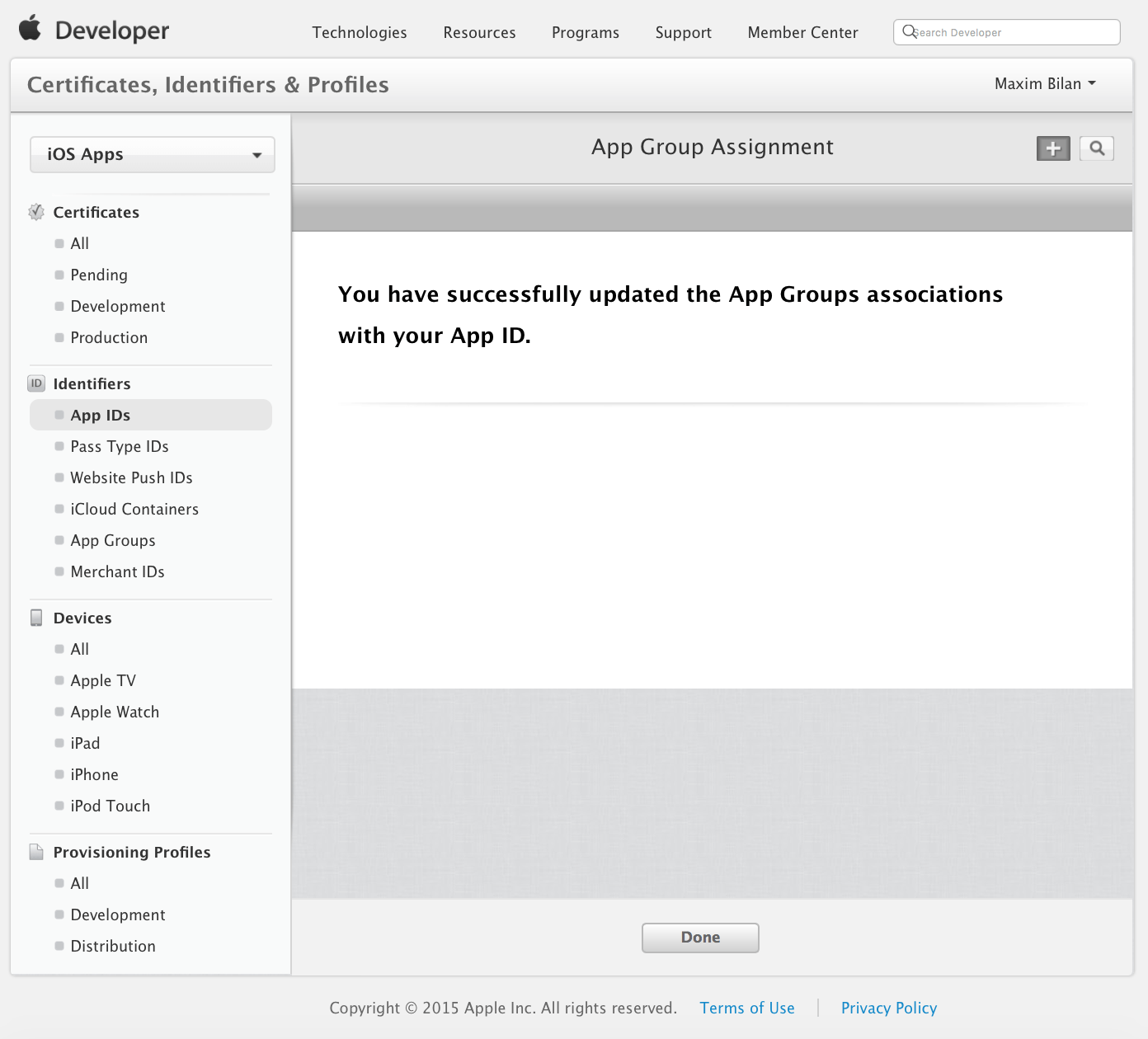
Task: Click the plus icon to add an App Group
Action: tap(1053, 148)
